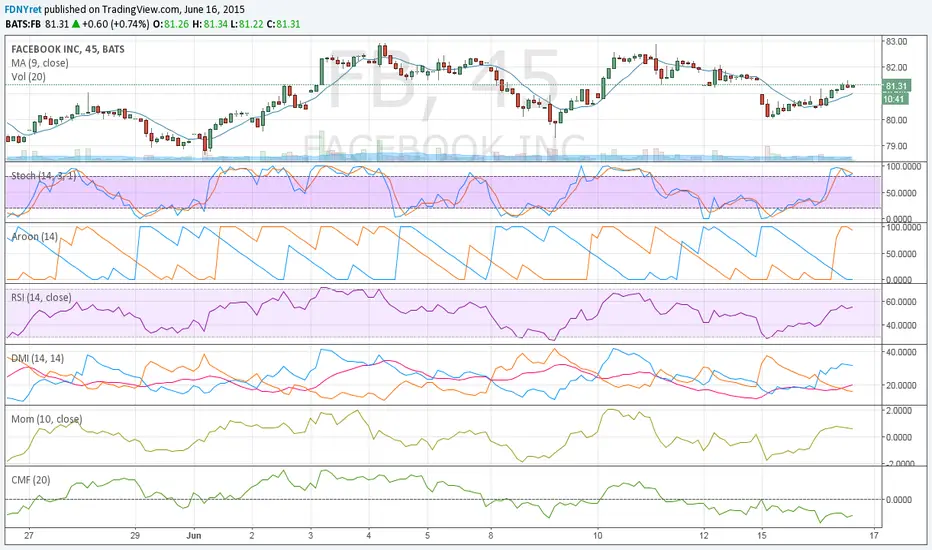Click the 60.0000 RSI axis label
The width and height of the screenshot is (932, 550).
tap(901, 302)
